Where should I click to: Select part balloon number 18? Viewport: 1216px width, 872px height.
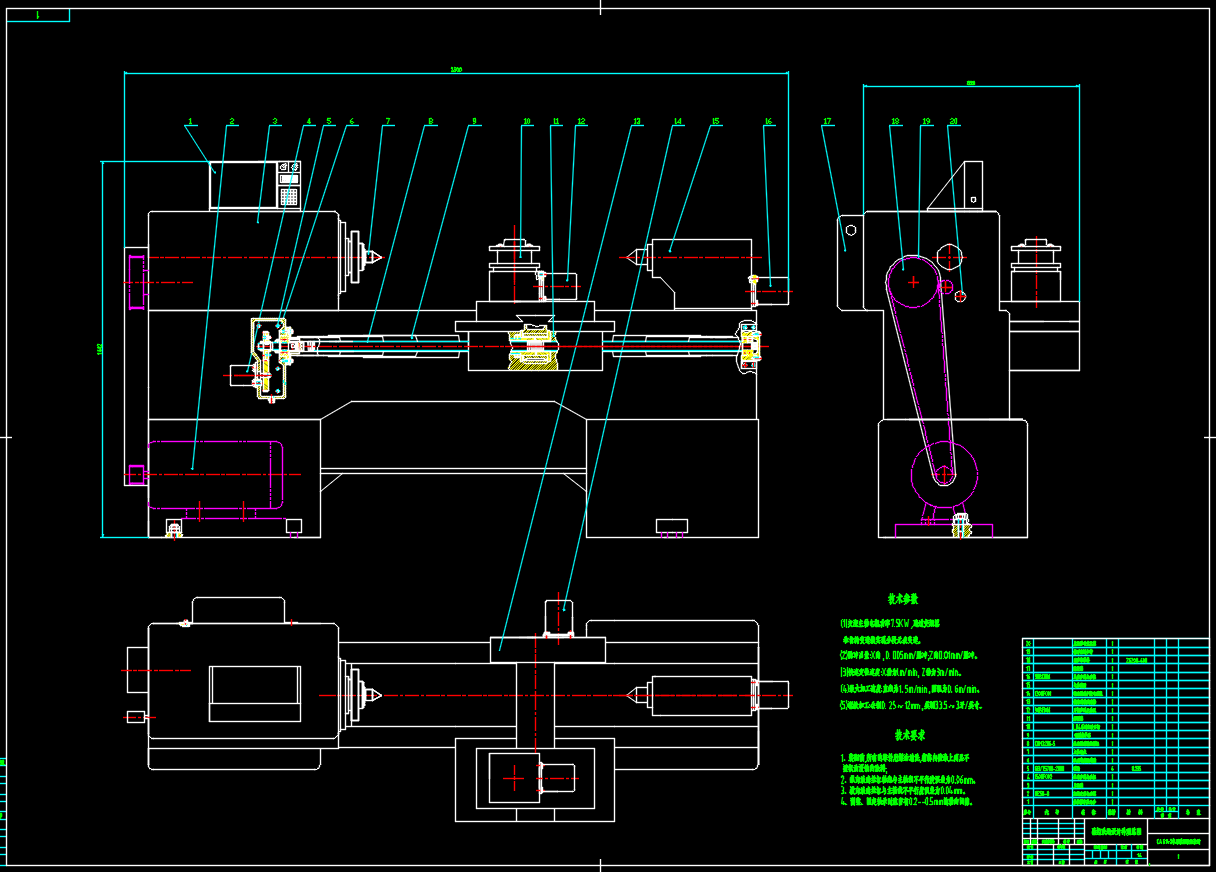click(896, 121)
